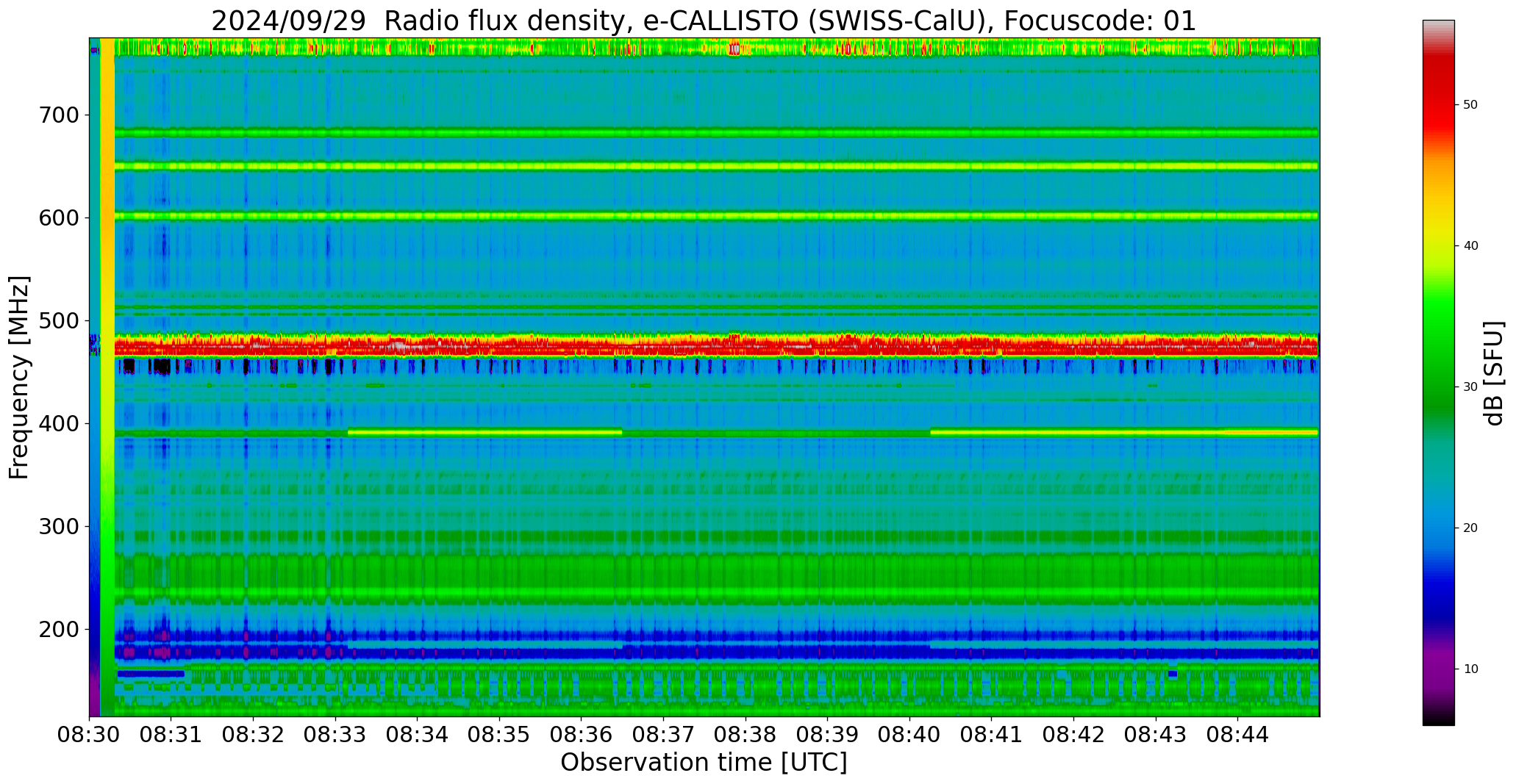Screen dimensions: 1516x784
Task: Click the 08:44 time tick label
Action: click(1237, 735)
